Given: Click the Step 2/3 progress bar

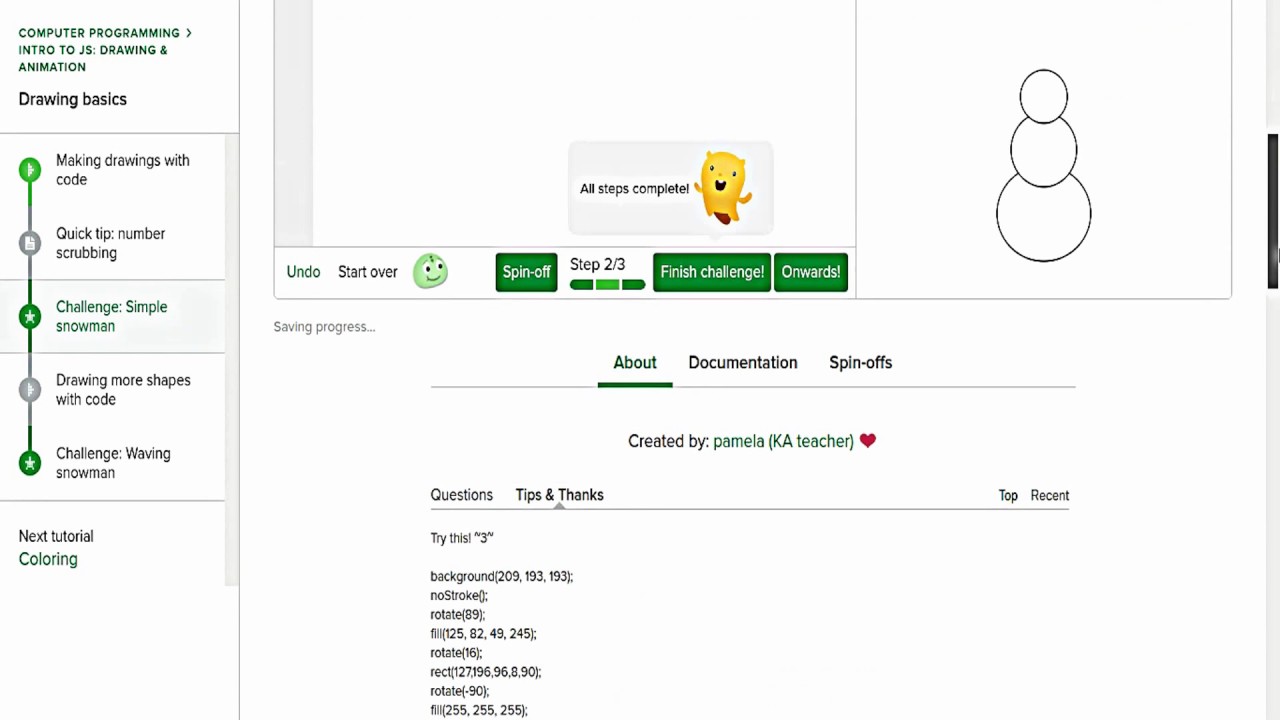Looking at the screenshot, I should (x=607, y=285).
